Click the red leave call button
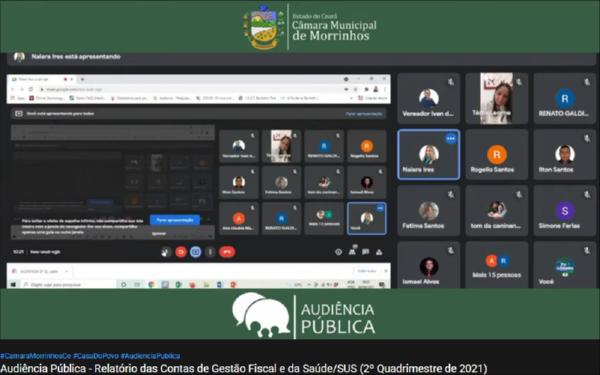The image size is (600, 375). click(x=227, y=252)
